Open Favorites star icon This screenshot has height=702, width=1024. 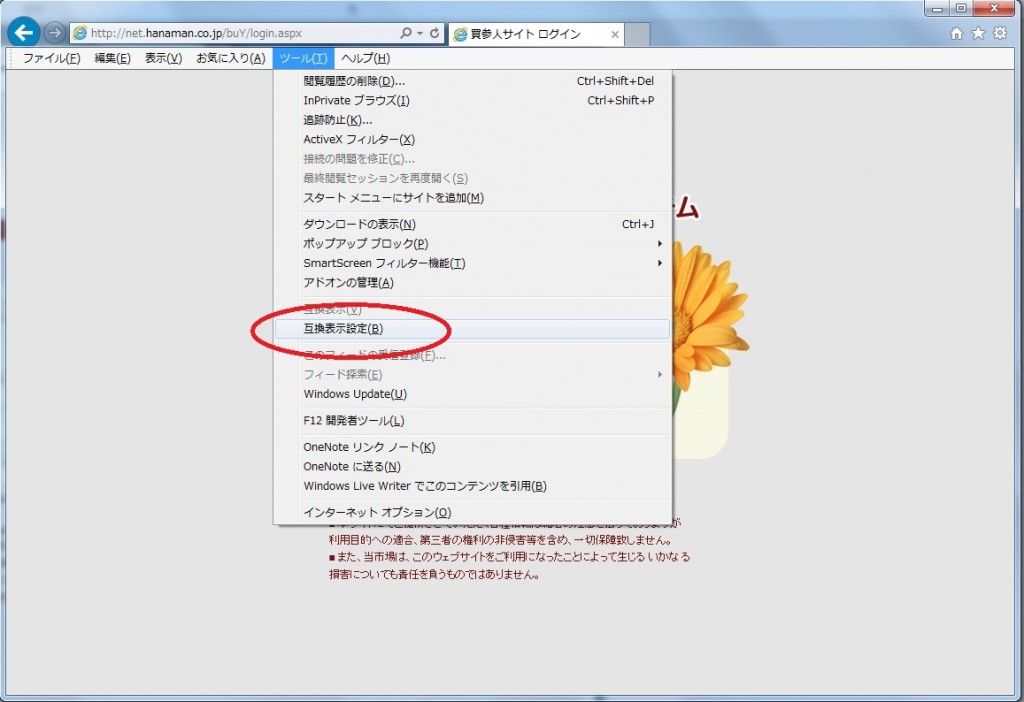(x=978, y=34)
